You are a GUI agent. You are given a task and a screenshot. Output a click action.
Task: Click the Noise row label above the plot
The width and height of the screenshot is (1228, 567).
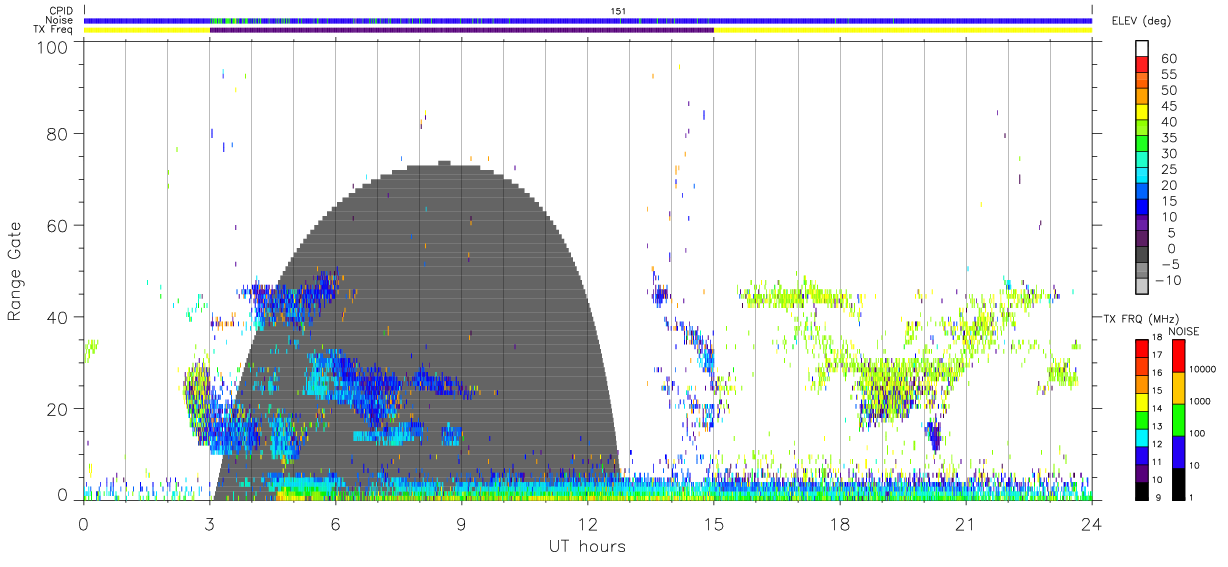[60, 20]
